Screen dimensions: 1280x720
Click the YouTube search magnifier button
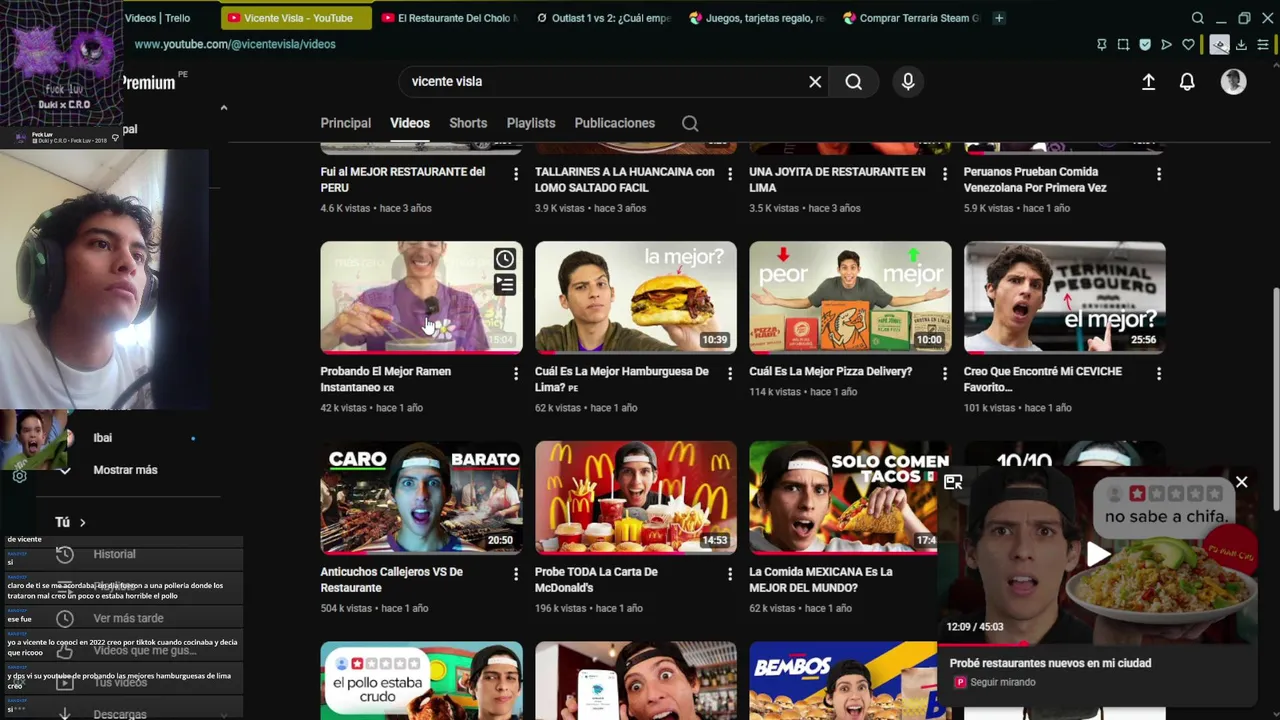pos(853,82)
